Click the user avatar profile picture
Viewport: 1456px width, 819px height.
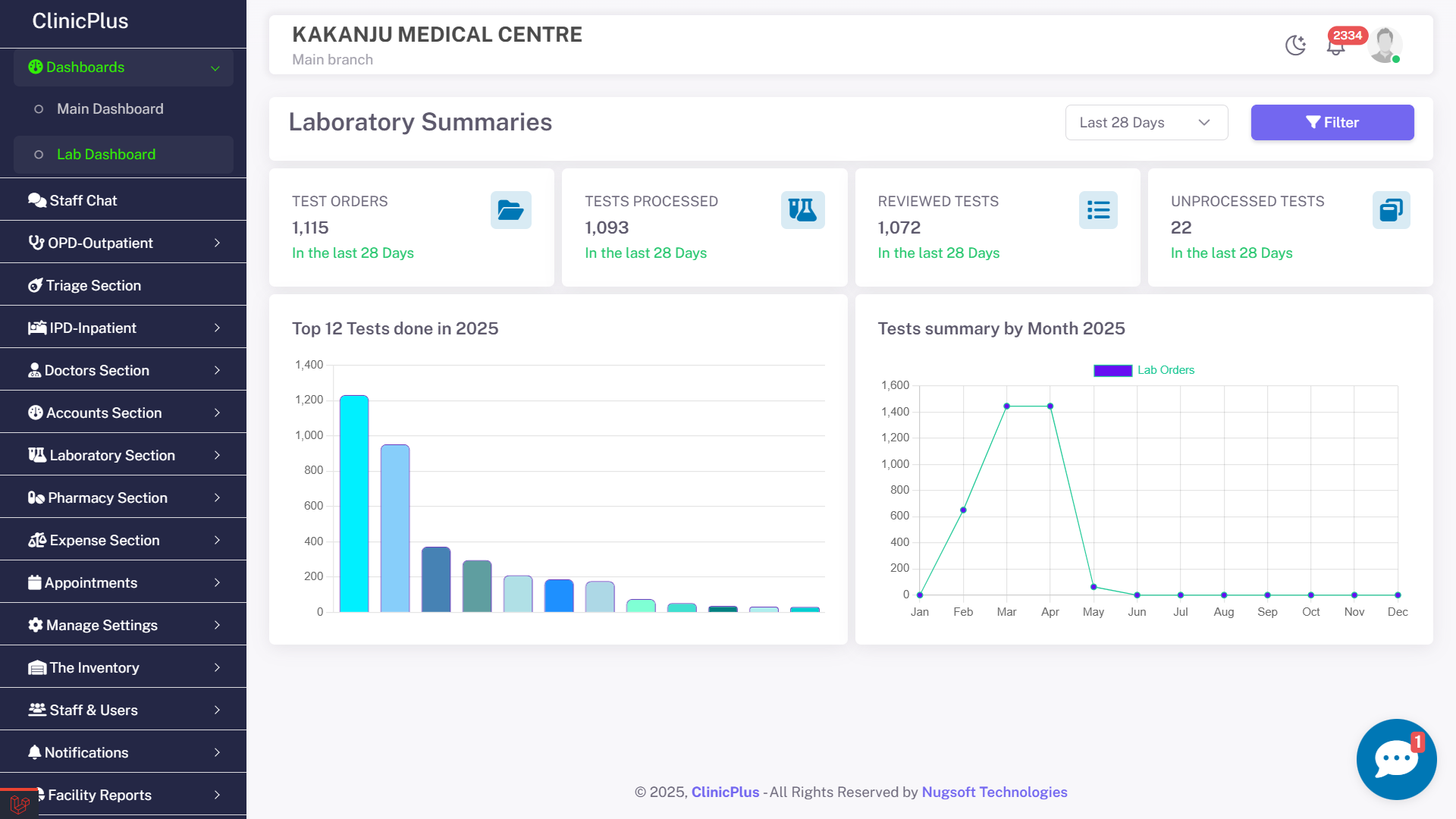pyautogui.click(x=1385, y=45)
